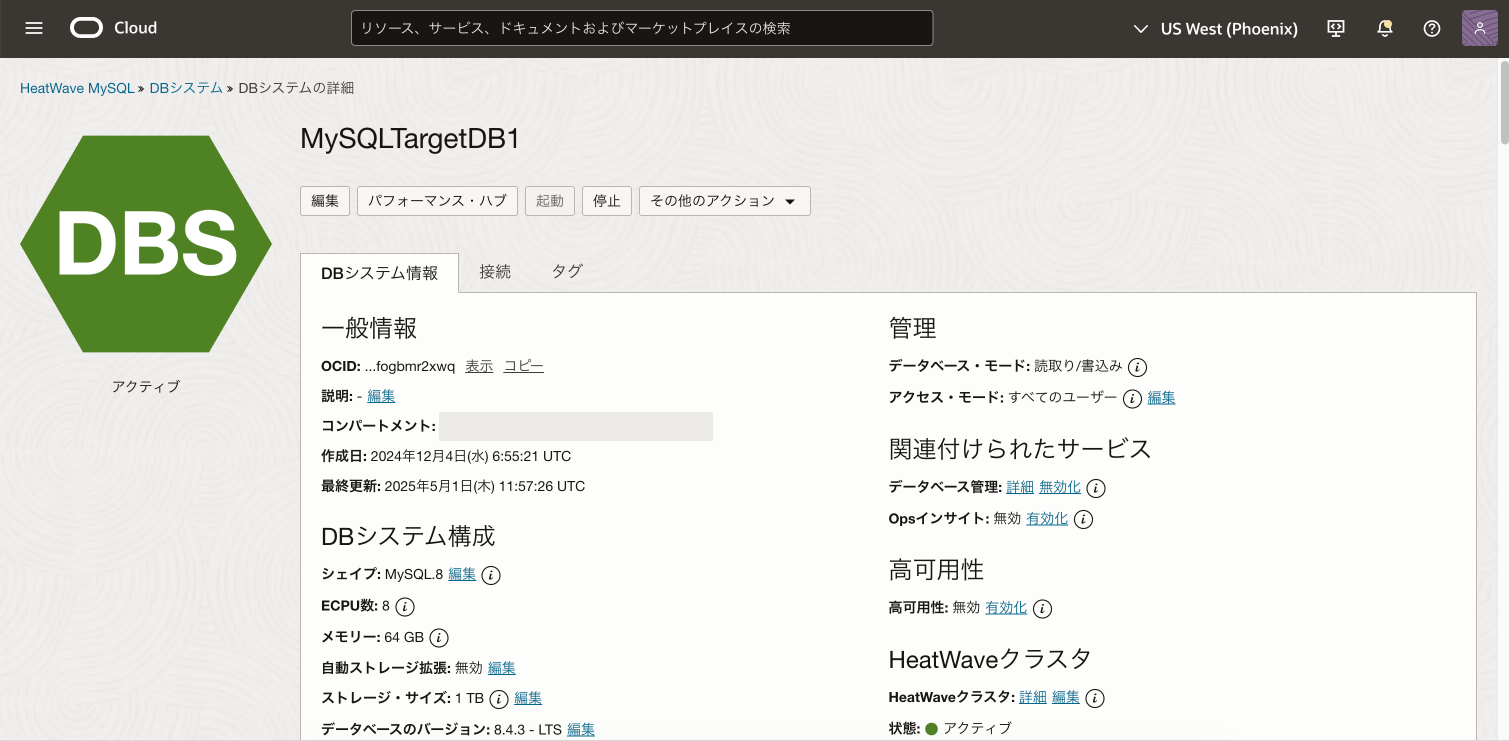Switch to the タグ tab
1509x741 pixels.
point(567,271)
